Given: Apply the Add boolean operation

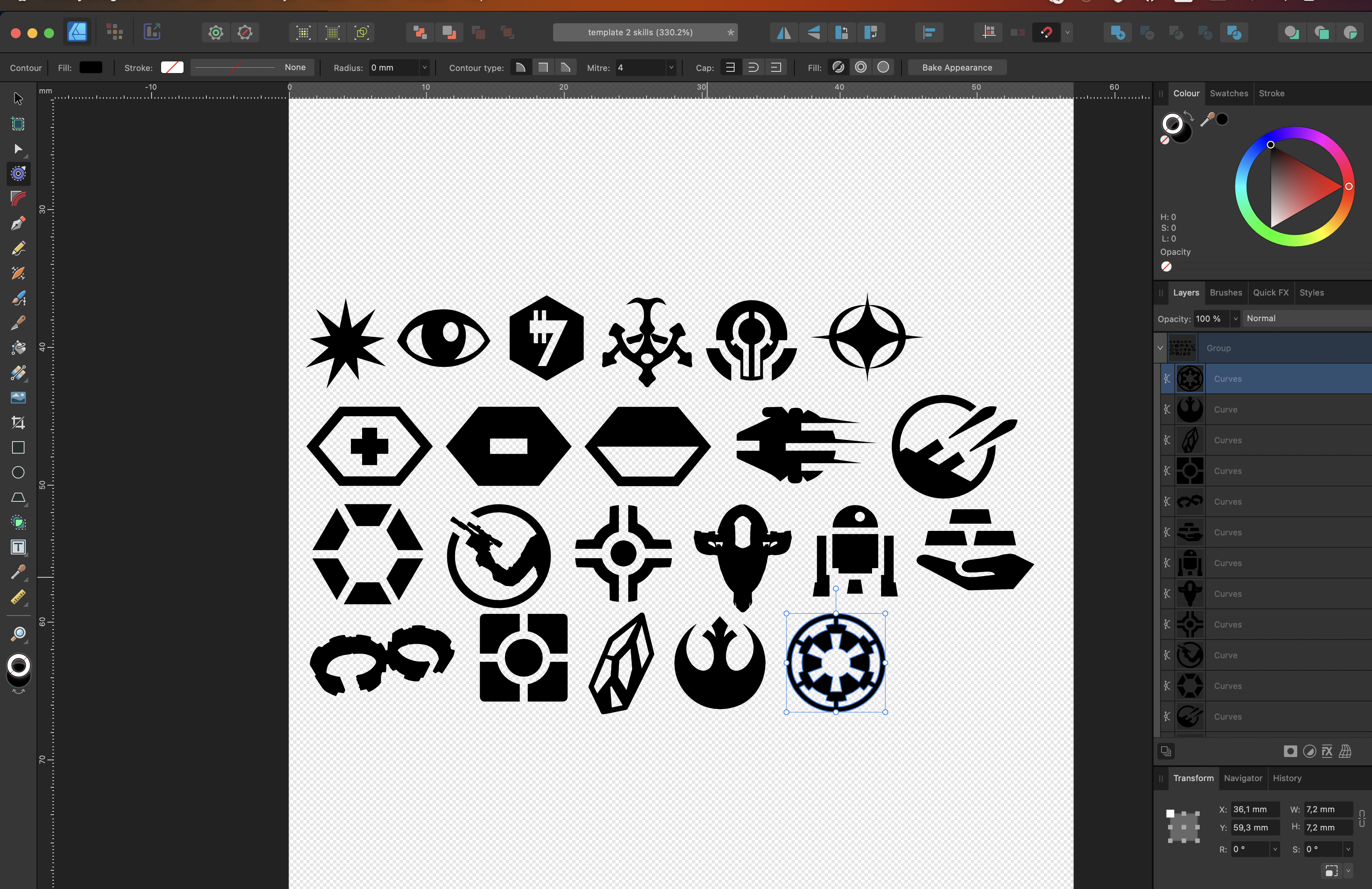Looking at the screenshot, I should (x=1118, y=33).
